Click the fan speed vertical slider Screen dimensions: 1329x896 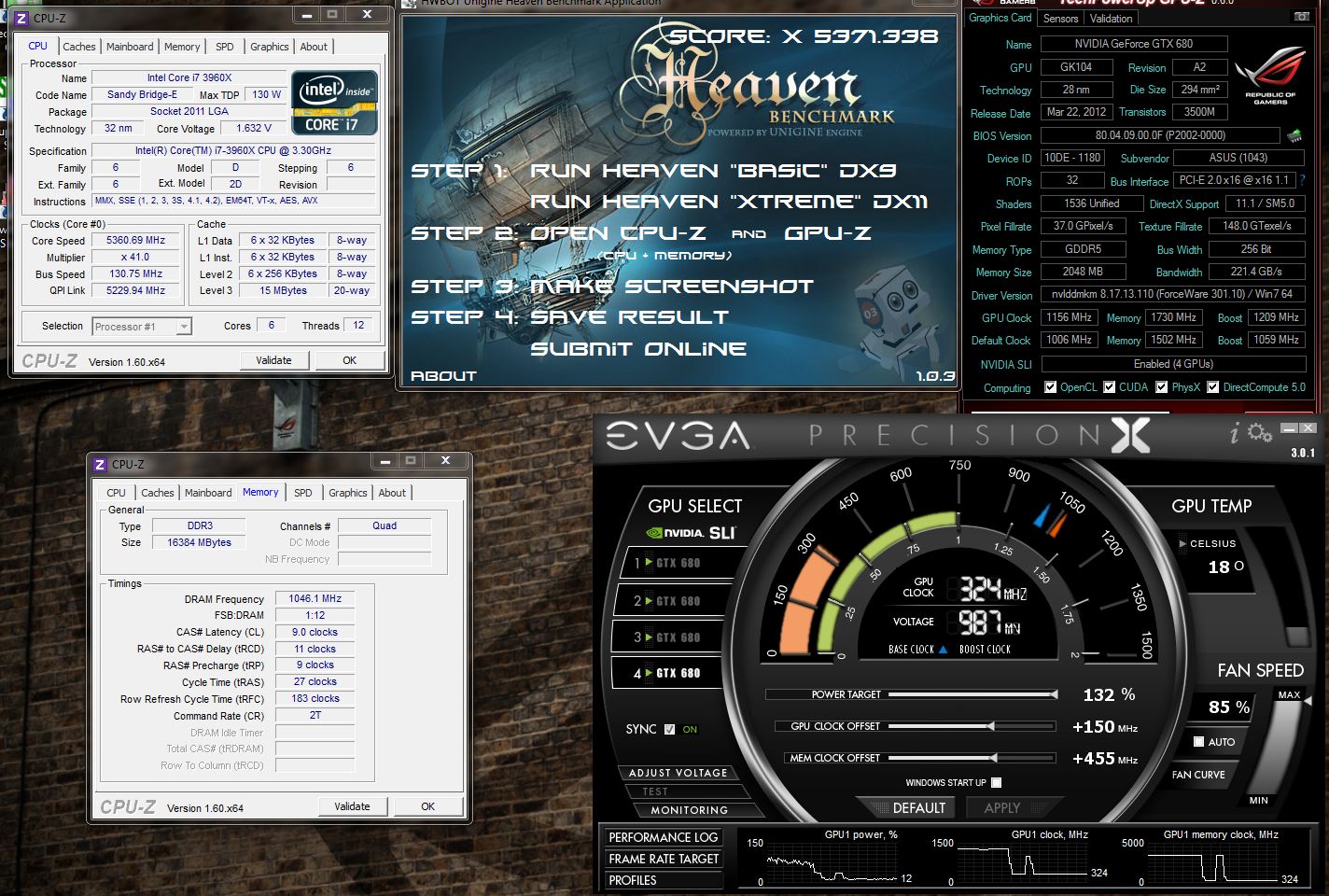pyautogui.click(x=1289, y=747)
